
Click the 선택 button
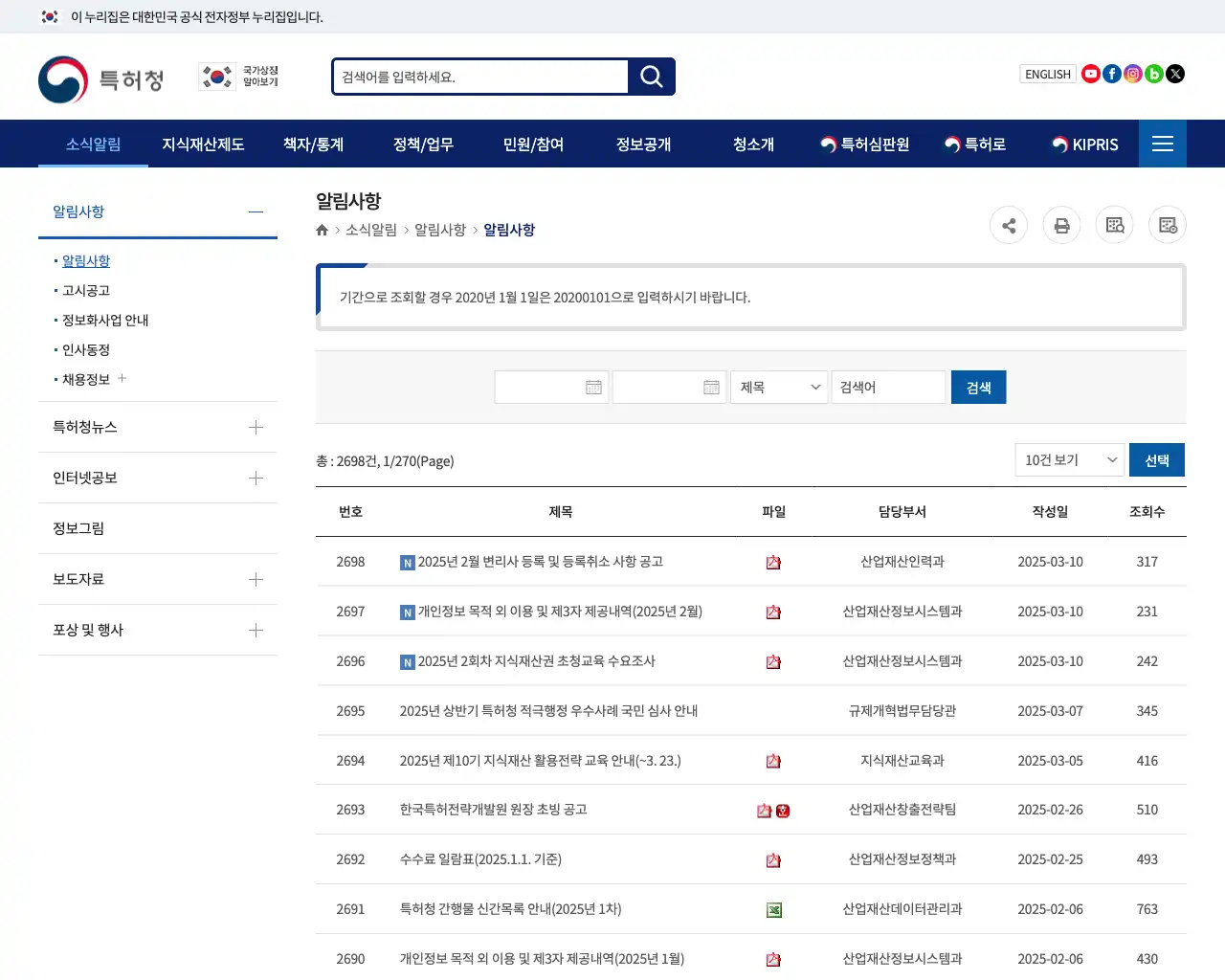point(1157,459)
